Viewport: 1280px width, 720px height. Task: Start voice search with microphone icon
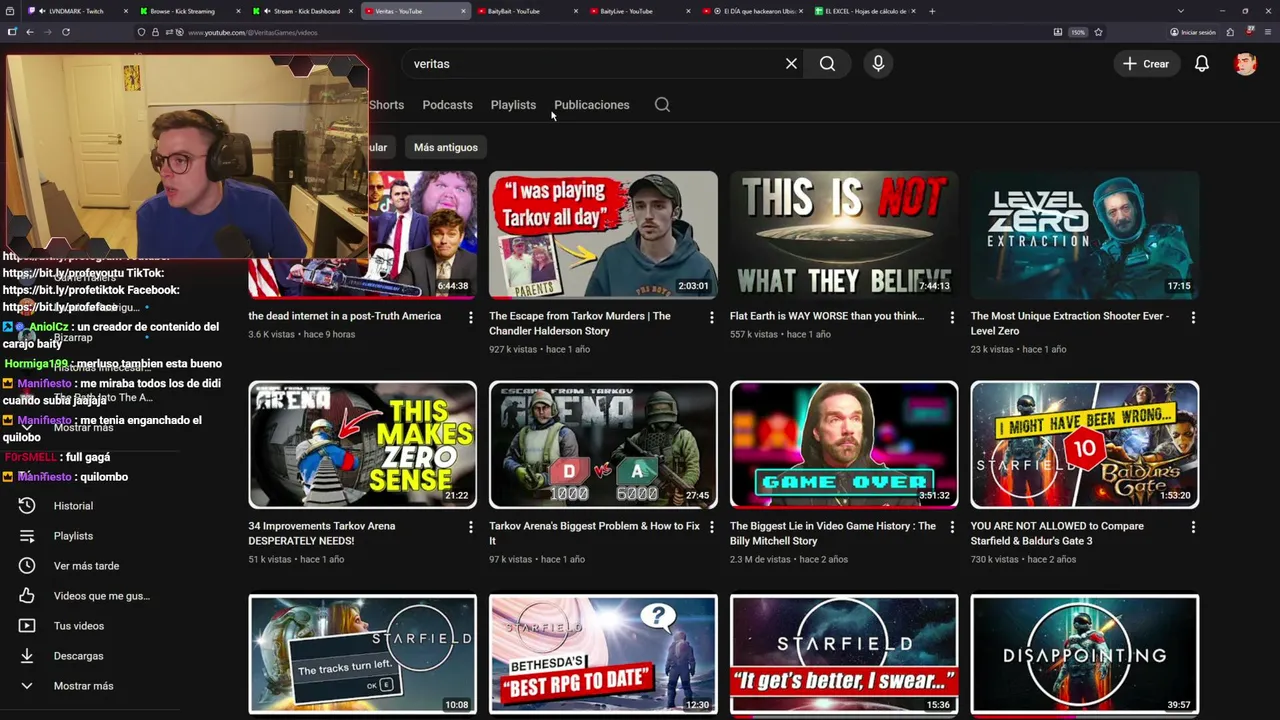(878, 63)
